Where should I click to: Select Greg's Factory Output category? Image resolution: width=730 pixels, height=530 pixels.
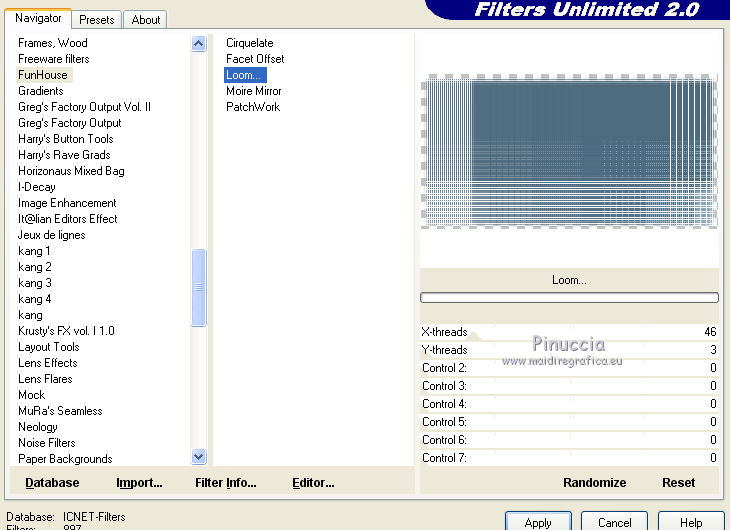(69, 123)
